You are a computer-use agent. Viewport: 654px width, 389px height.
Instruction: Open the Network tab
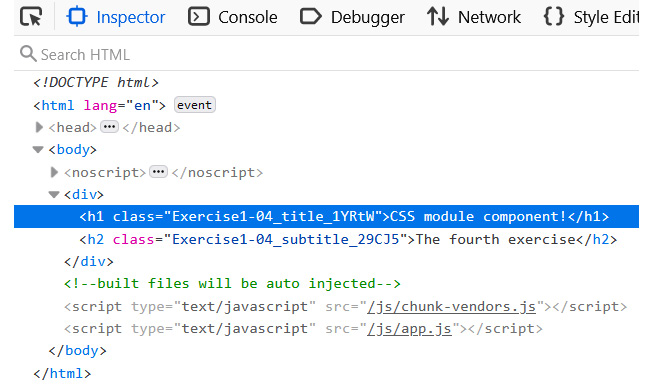tap(474, 17)
